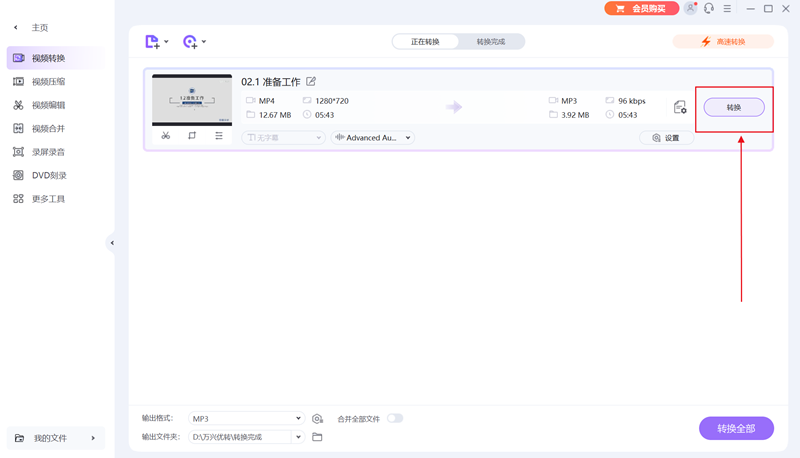Click the 3.92 MB output size
Image resolution: width=800 pixels, height=458 pixels.
pos(575,115)
